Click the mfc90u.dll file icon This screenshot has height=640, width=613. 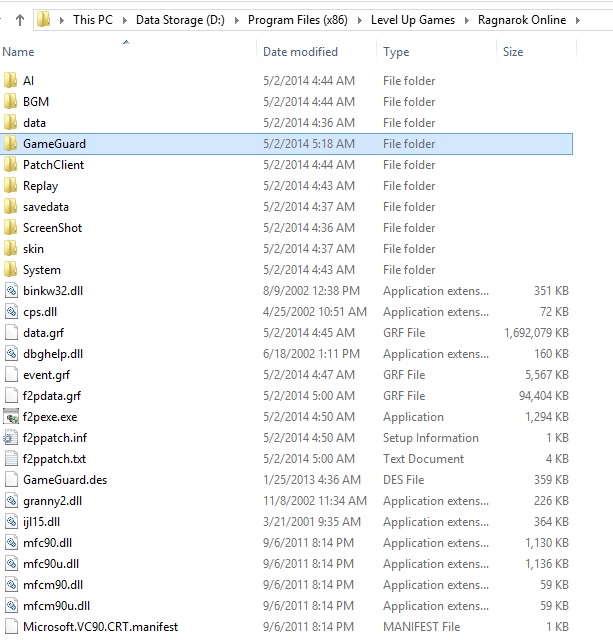(11, 564)
